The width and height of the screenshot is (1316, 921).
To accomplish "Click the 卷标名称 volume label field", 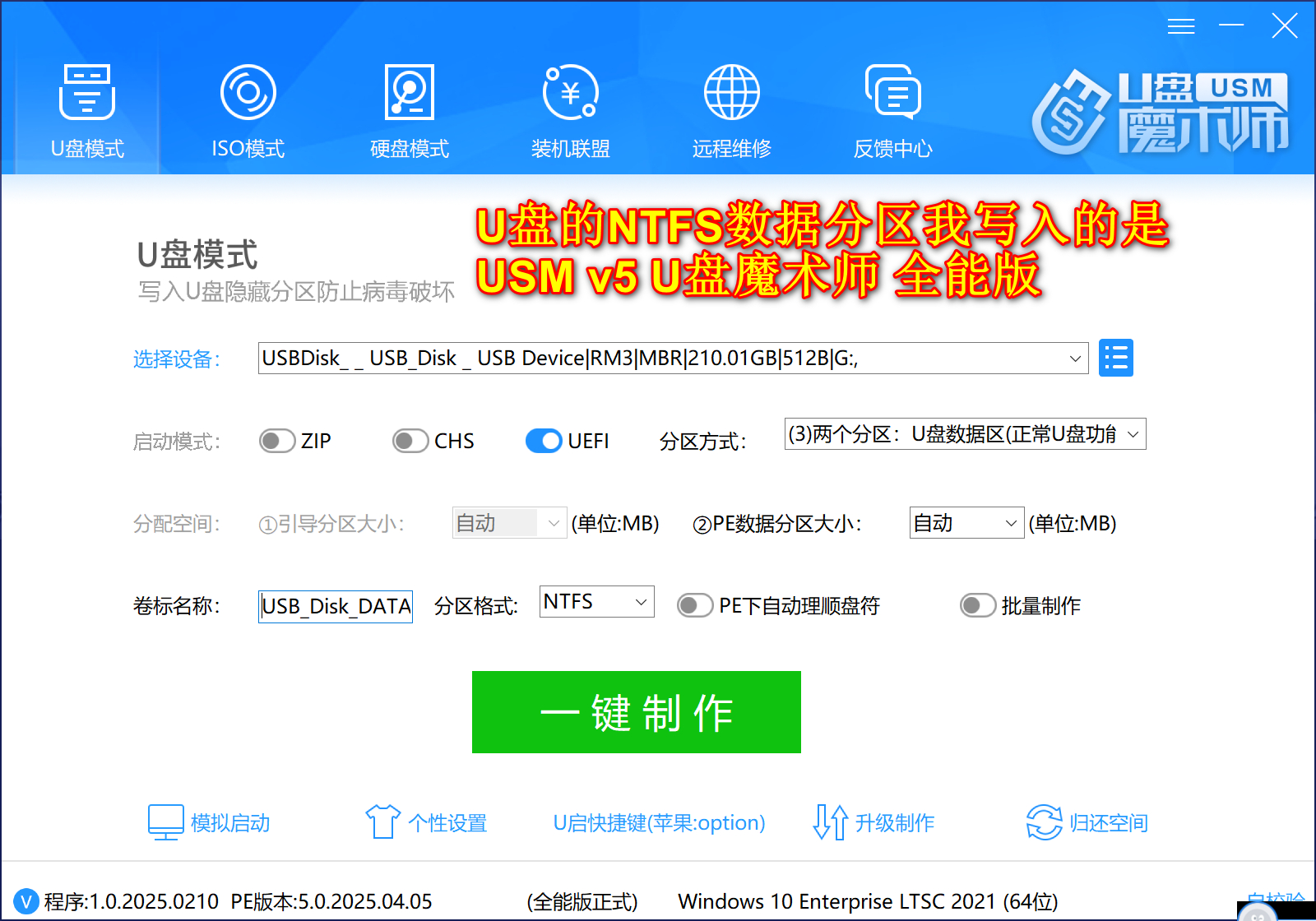I will tap(336, 607).
